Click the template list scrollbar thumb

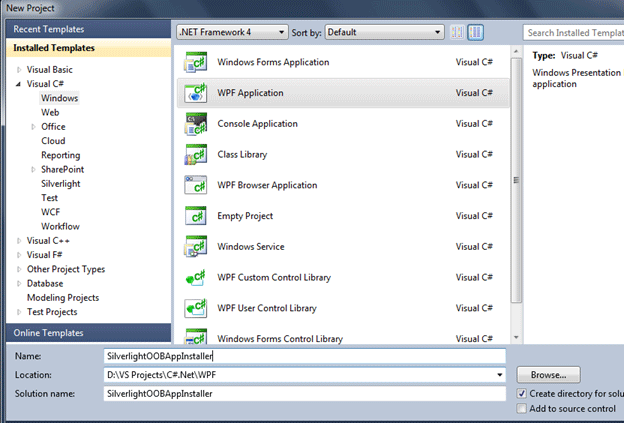[516, 180]
